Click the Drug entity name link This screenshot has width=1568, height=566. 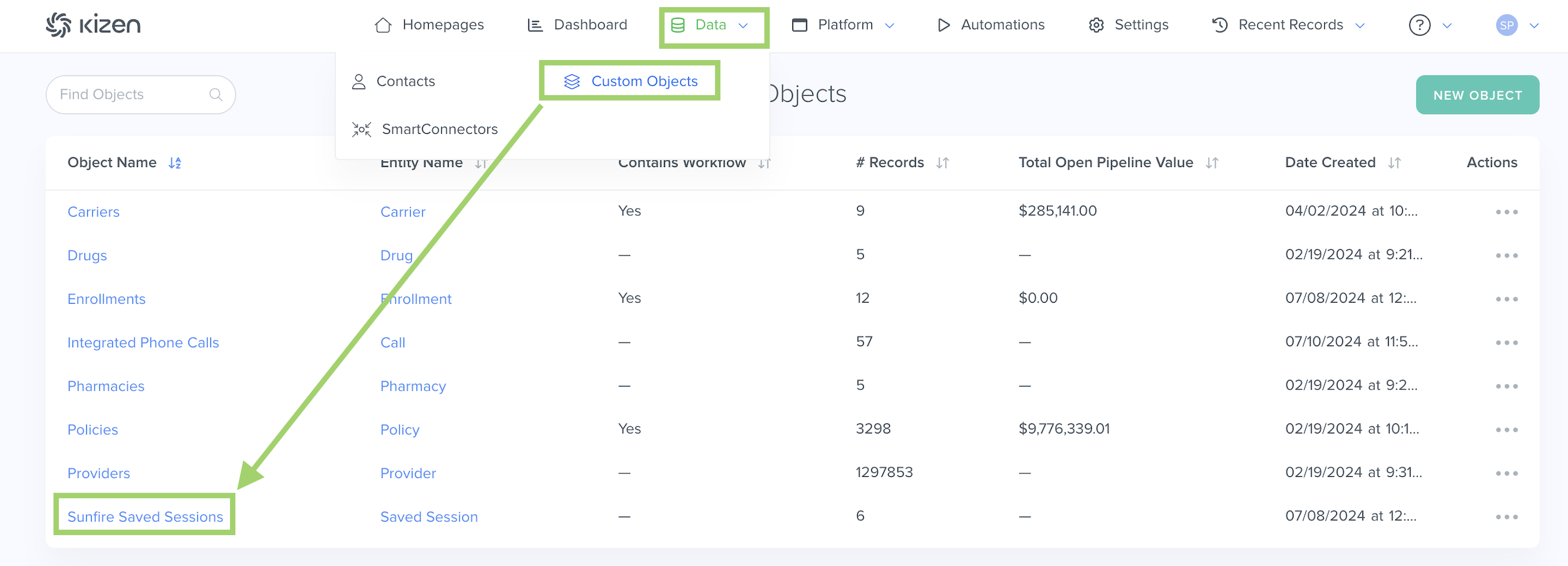pos(396,256)
